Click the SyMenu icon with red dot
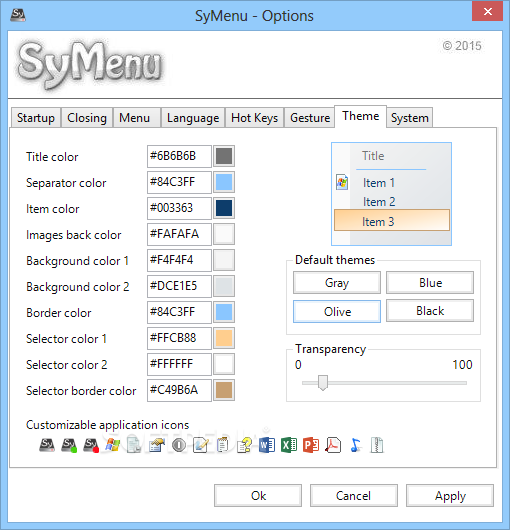 coord(91,445)
